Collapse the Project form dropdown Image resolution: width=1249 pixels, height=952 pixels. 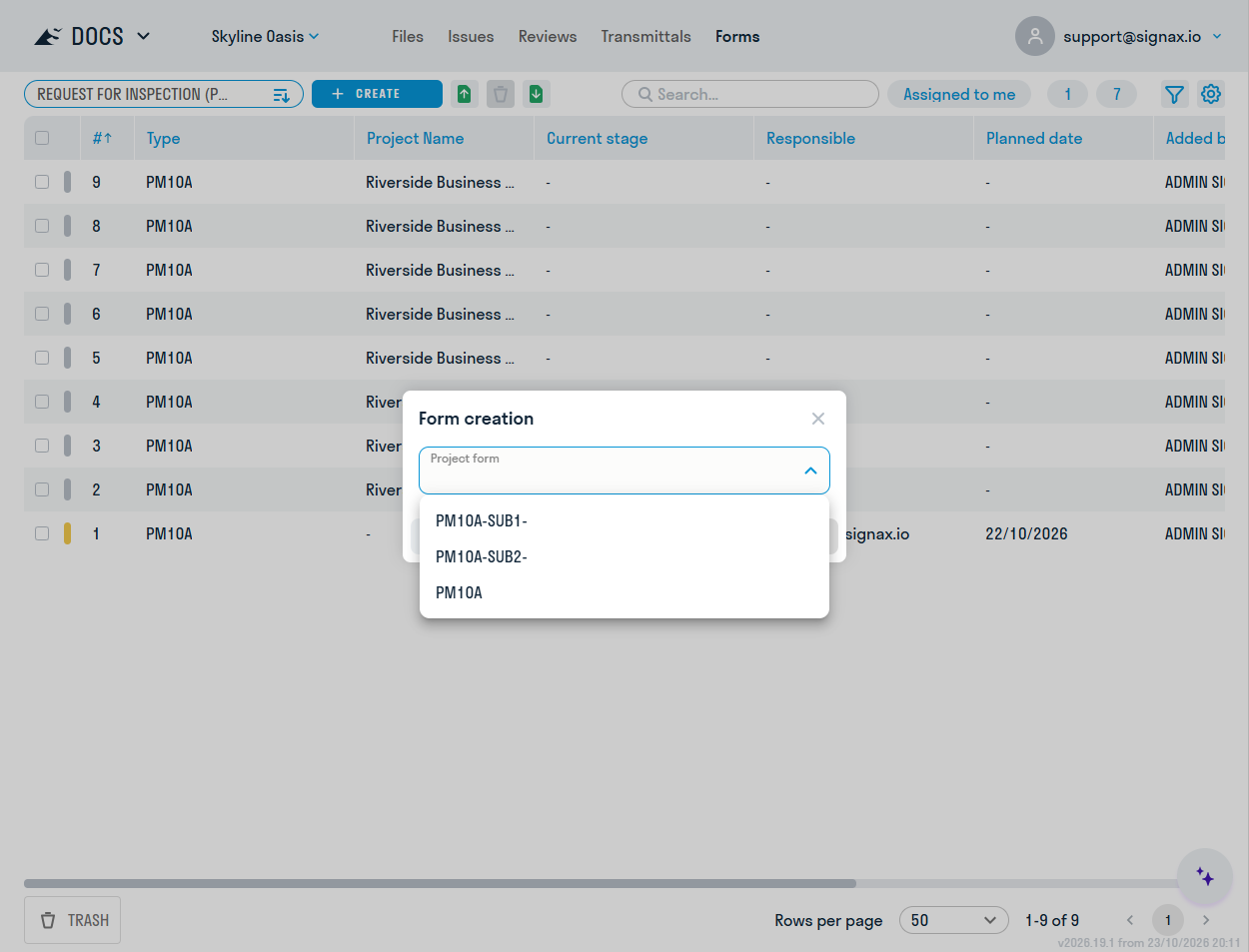click(x=810, y=471)
